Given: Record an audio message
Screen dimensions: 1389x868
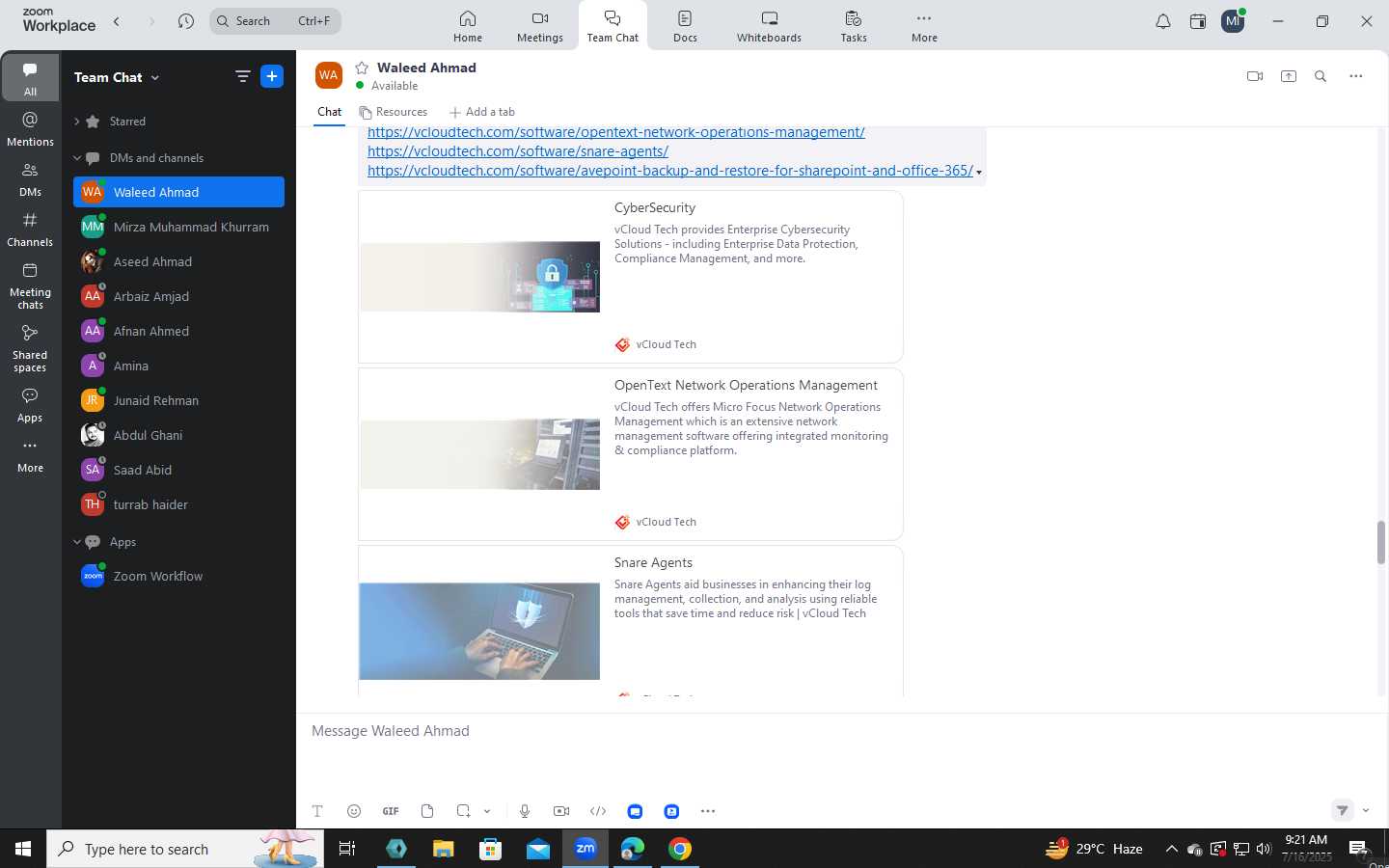Looking at the screenshot, I should (x=525, y=811).
